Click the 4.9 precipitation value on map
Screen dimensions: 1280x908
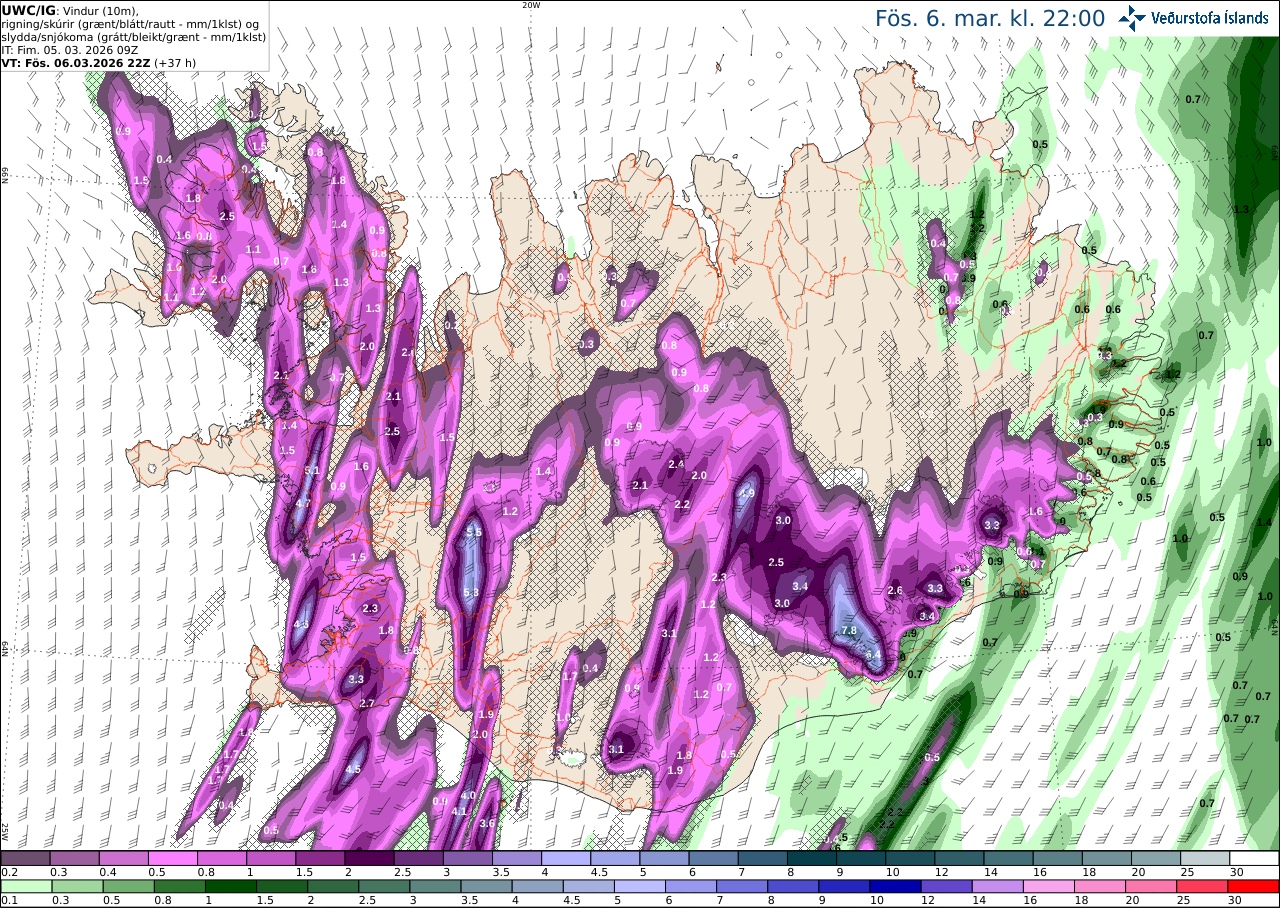click(x=747, y=493)
